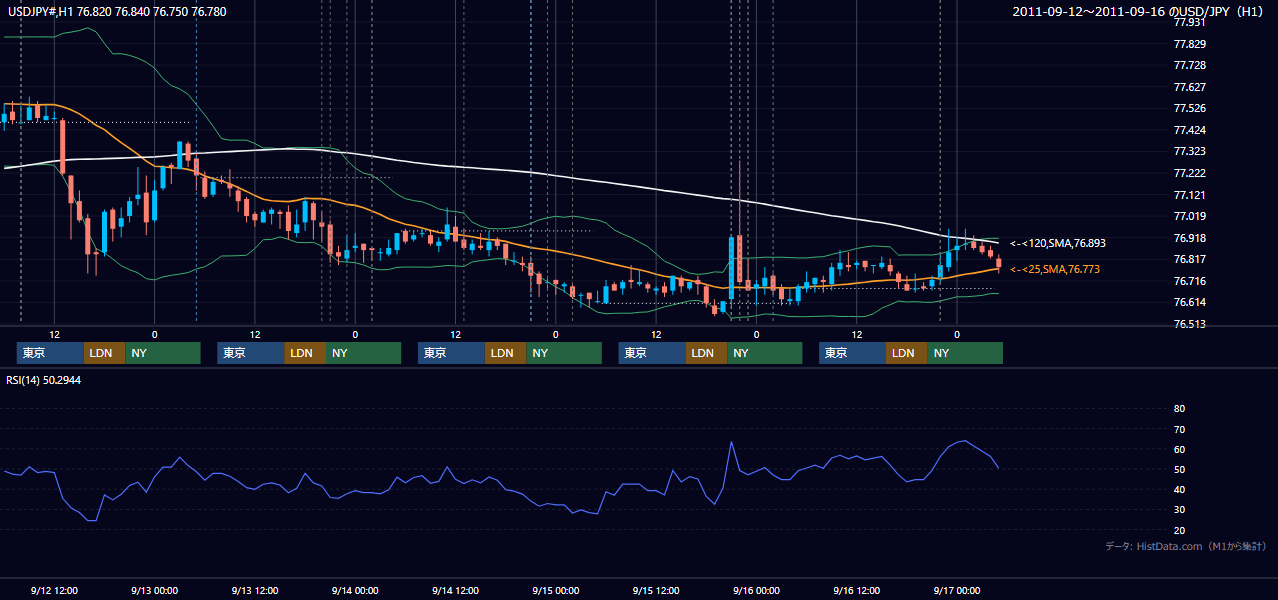Click the 77.931 price axis label
1278x600 pixels.
pyautogui.click(x=1190, y=22)
